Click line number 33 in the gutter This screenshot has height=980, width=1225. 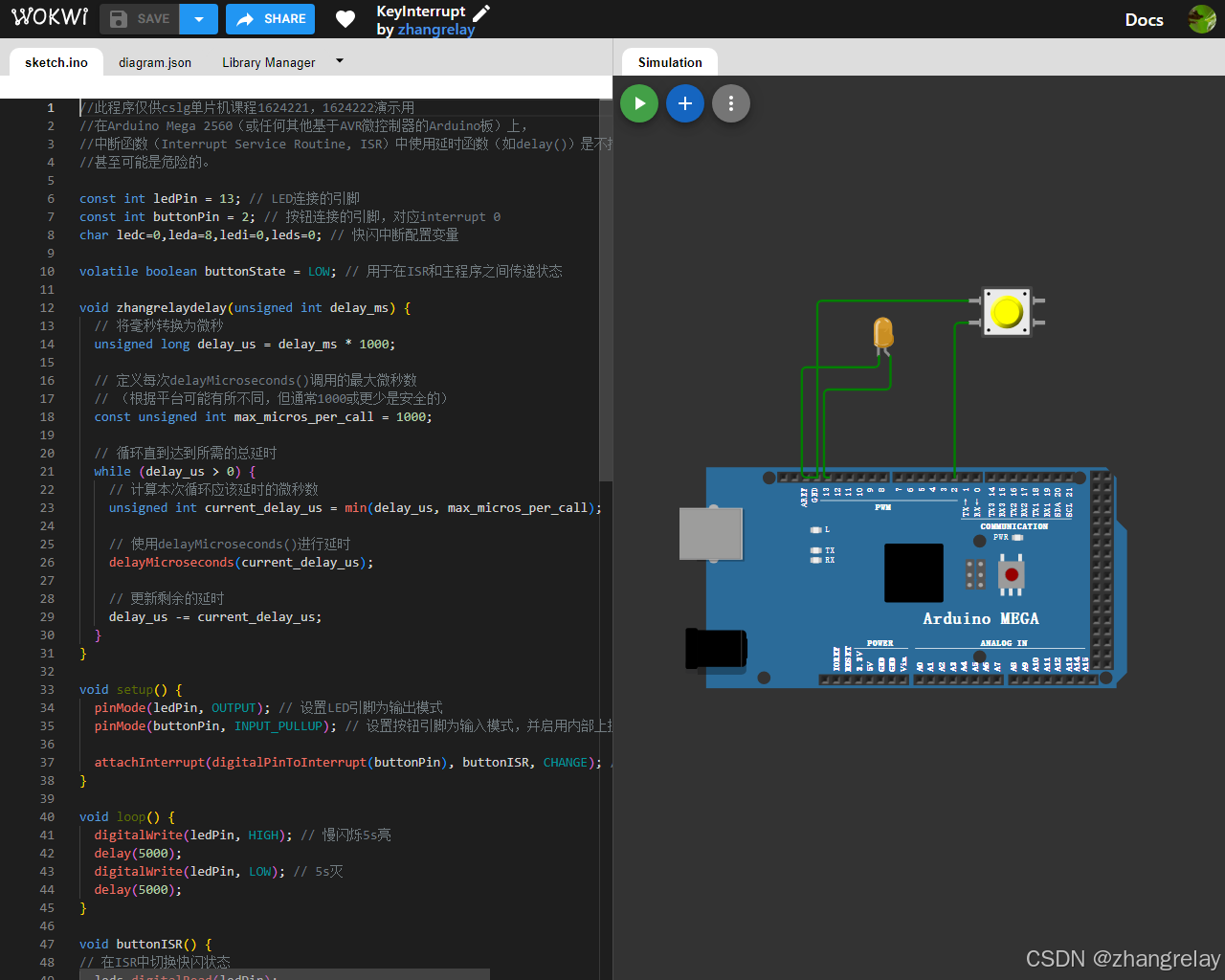point(47,689)
